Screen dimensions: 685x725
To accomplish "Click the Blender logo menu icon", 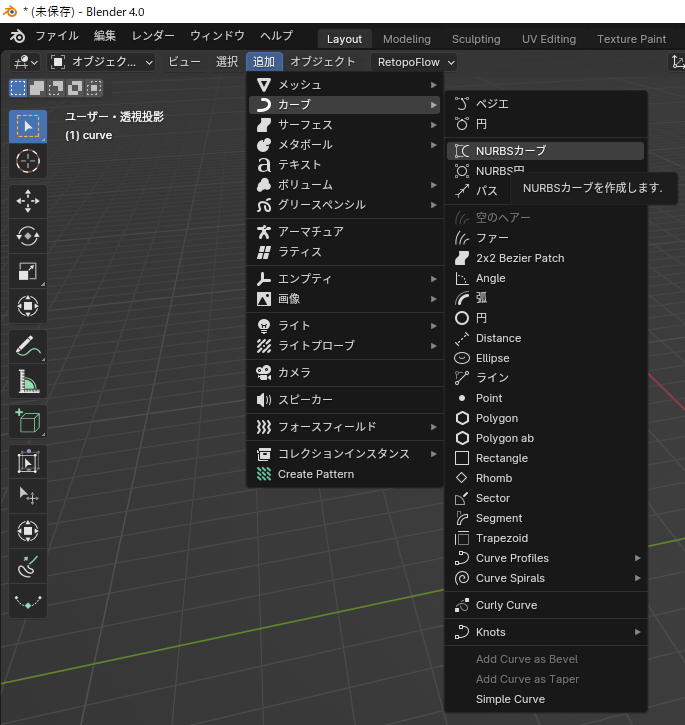I will pos(18,36).
